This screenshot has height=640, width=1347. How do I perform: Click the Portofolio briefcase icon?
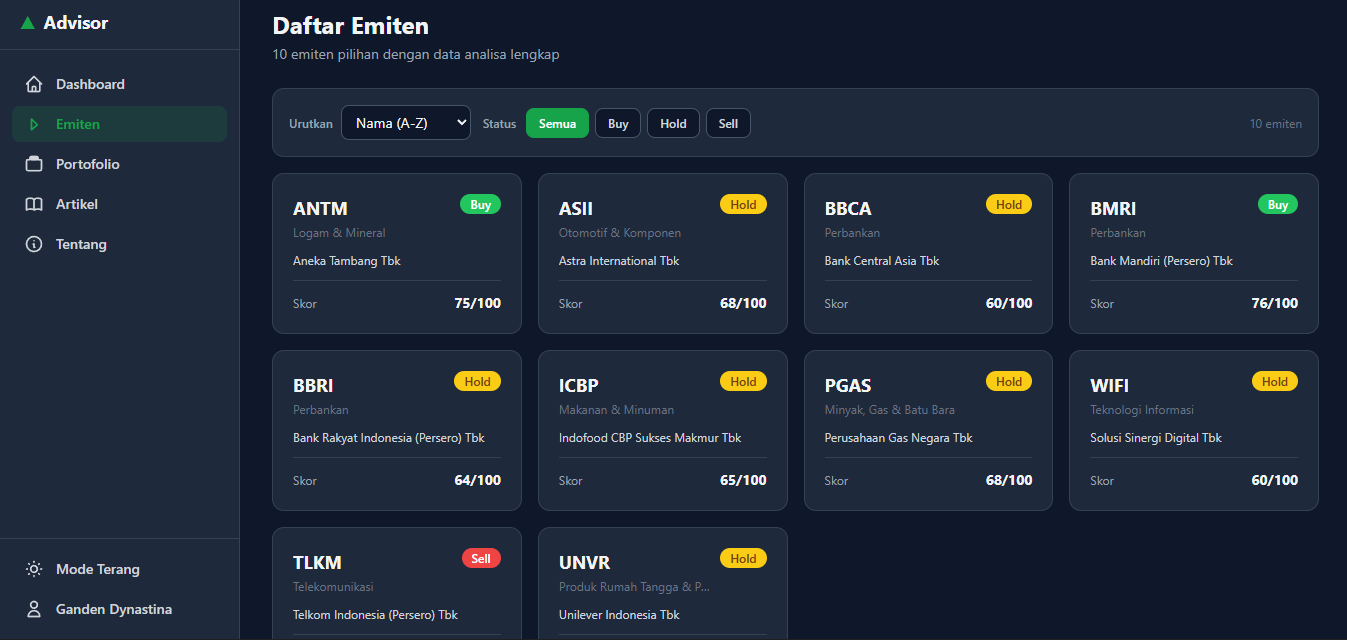click(34, 164)
